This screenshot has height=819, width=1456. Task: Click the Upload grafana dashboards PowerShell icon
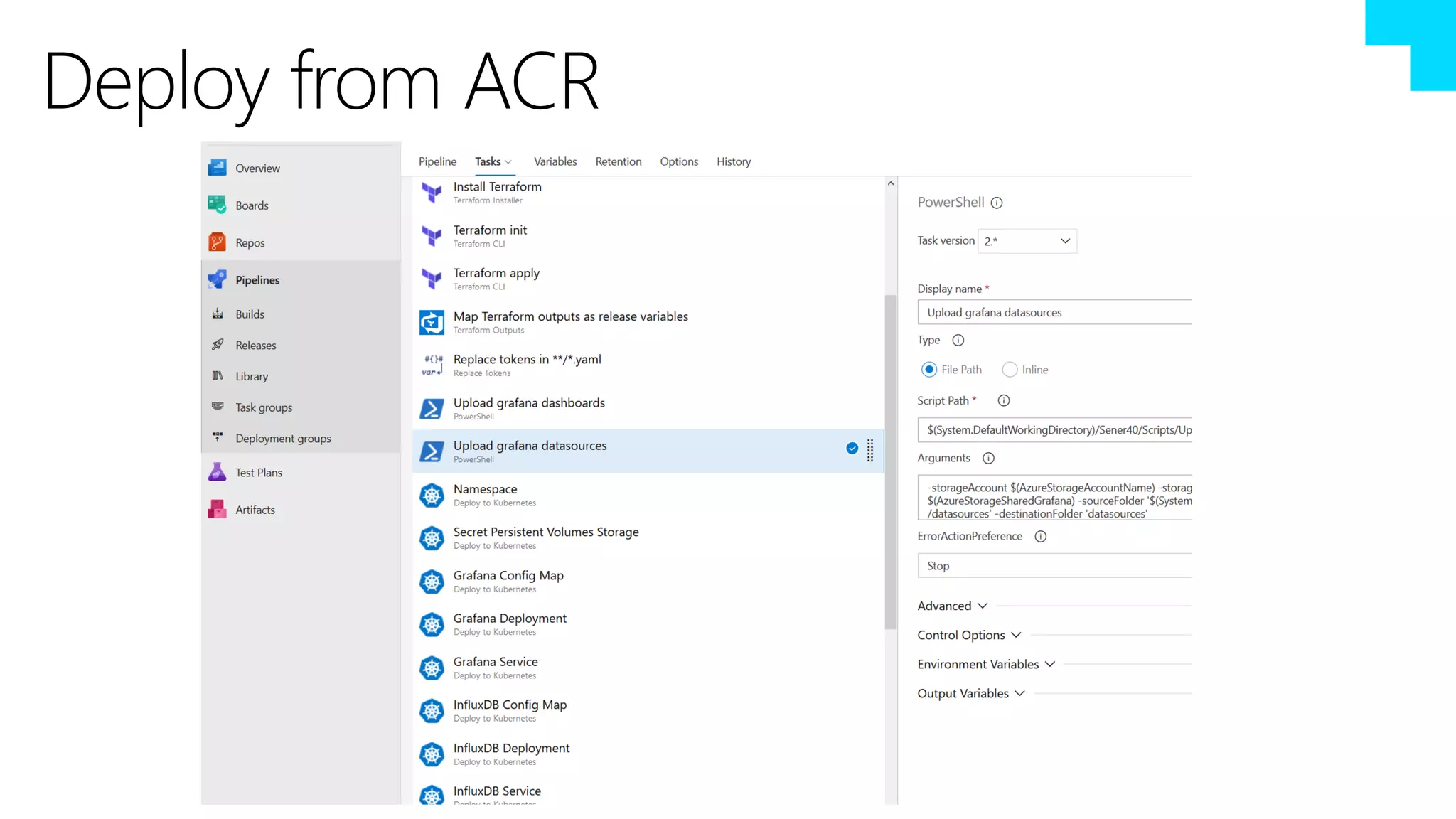[432, 409]
